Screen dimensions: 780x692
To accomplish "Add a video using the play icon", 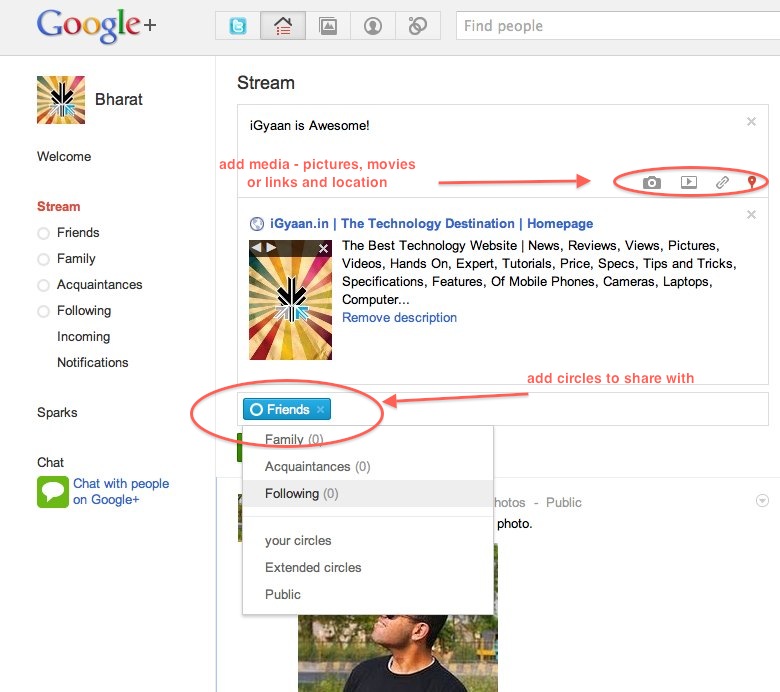I will 689,182.
